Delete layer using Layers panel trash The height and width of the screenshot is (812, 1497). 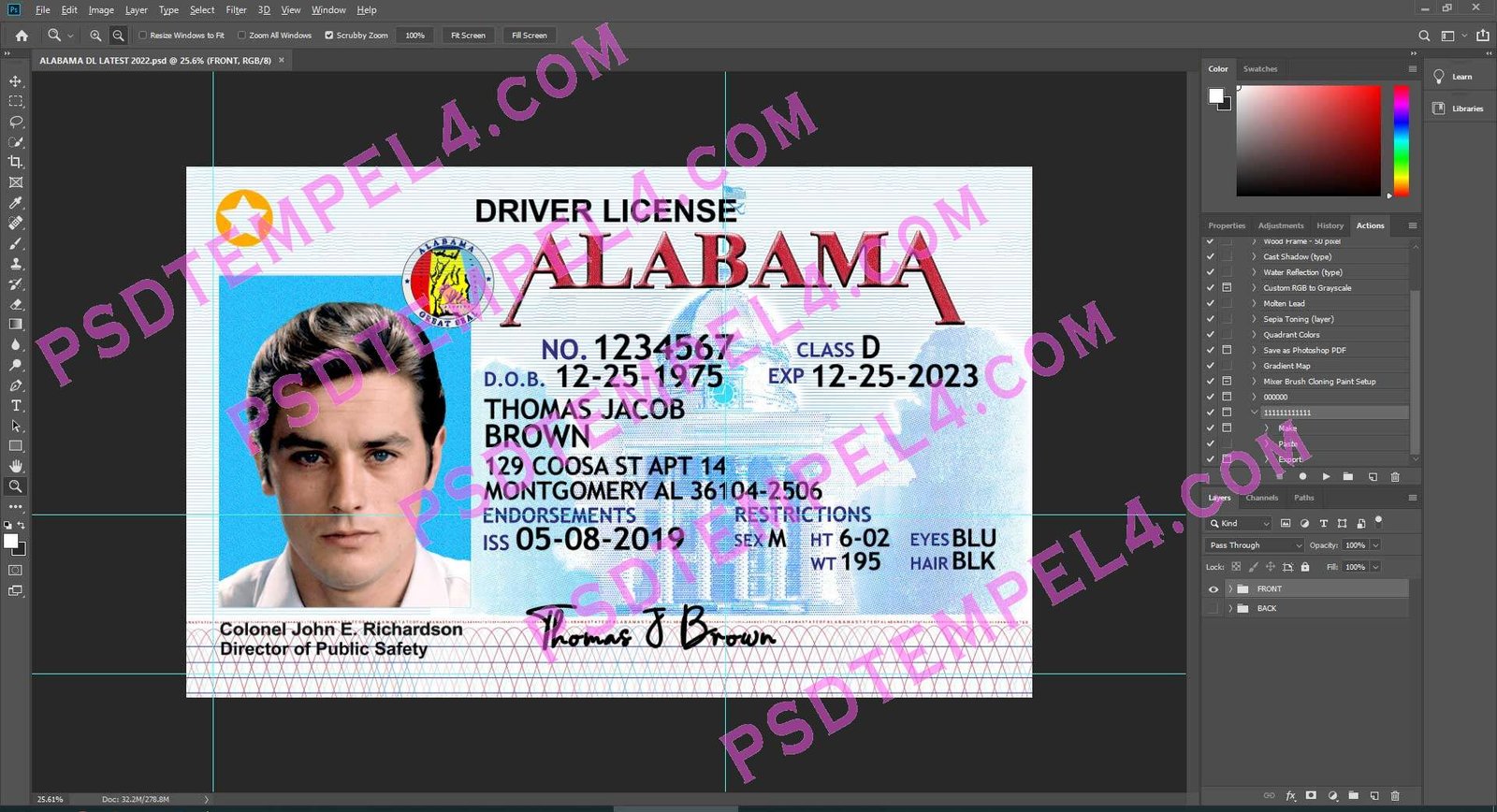coord(1395,796)
